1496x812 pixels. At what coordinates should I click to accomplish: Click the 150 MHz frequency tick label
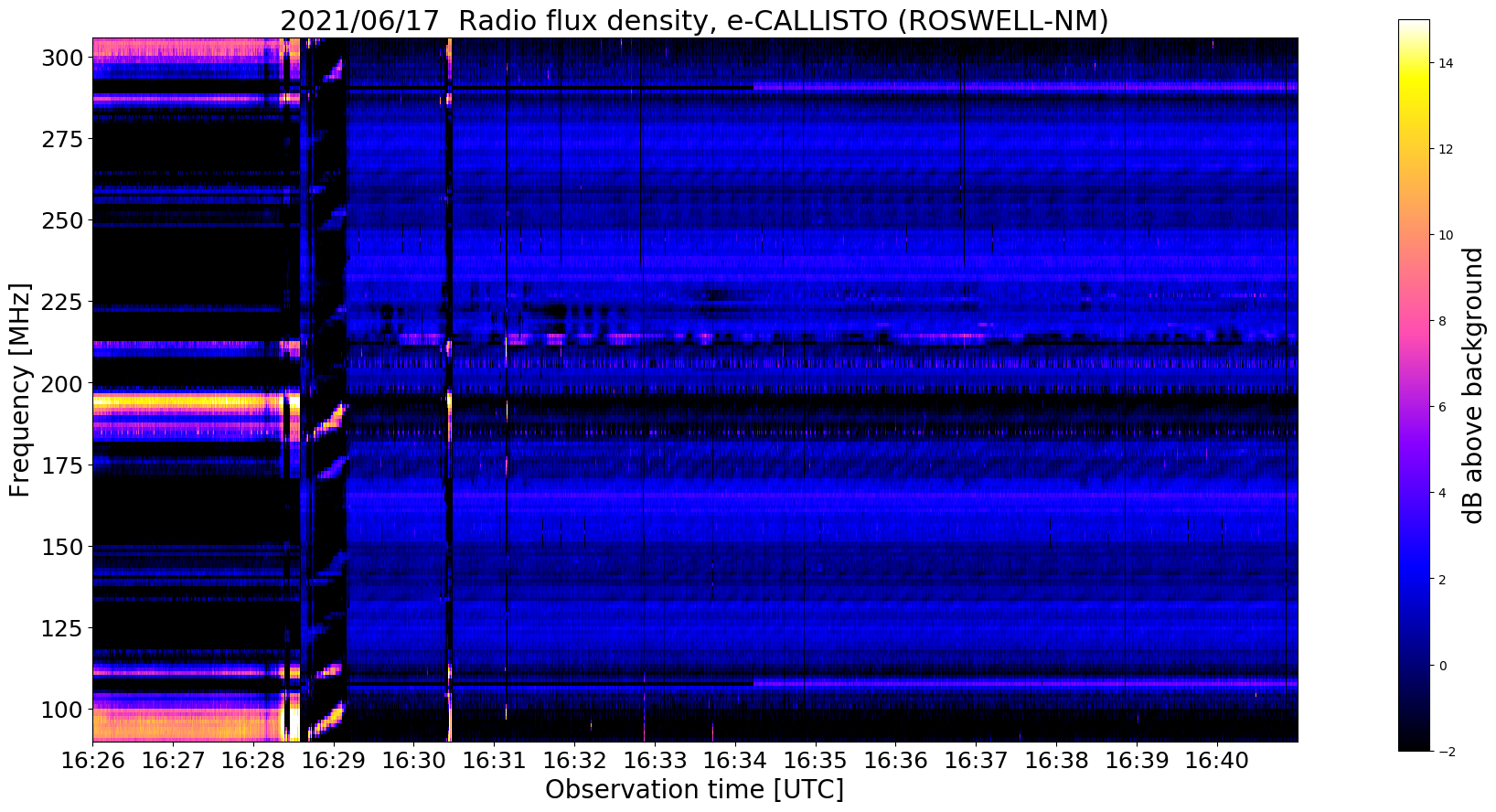61,547
